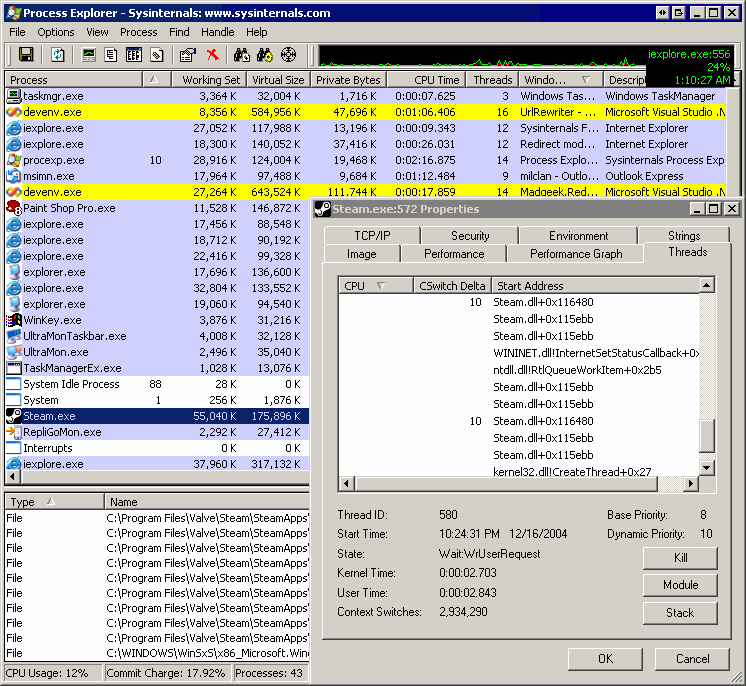Click the WinKey.exe process icon
Image resolution: width=746 pixels, height=686 pixels.
tap(14, 320)
